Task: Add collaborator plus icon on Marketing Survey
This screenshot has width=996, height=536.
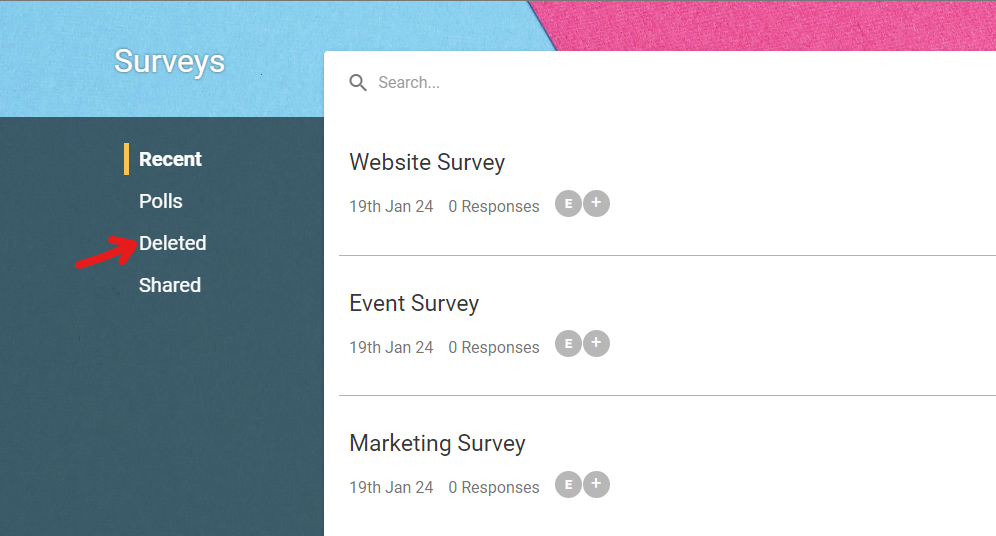Action: point(596,484)
